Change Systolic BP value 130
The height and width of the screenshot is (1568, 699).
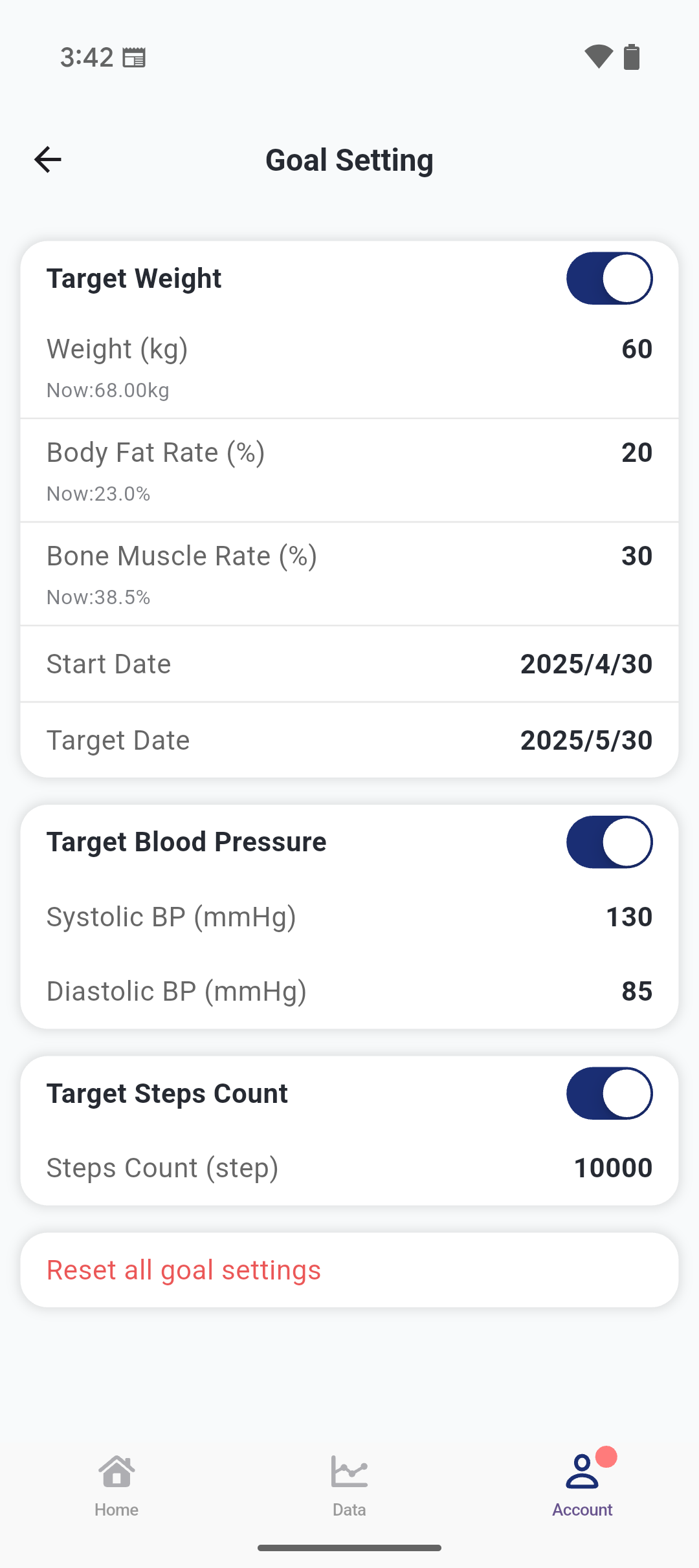[x=628, y=917]
